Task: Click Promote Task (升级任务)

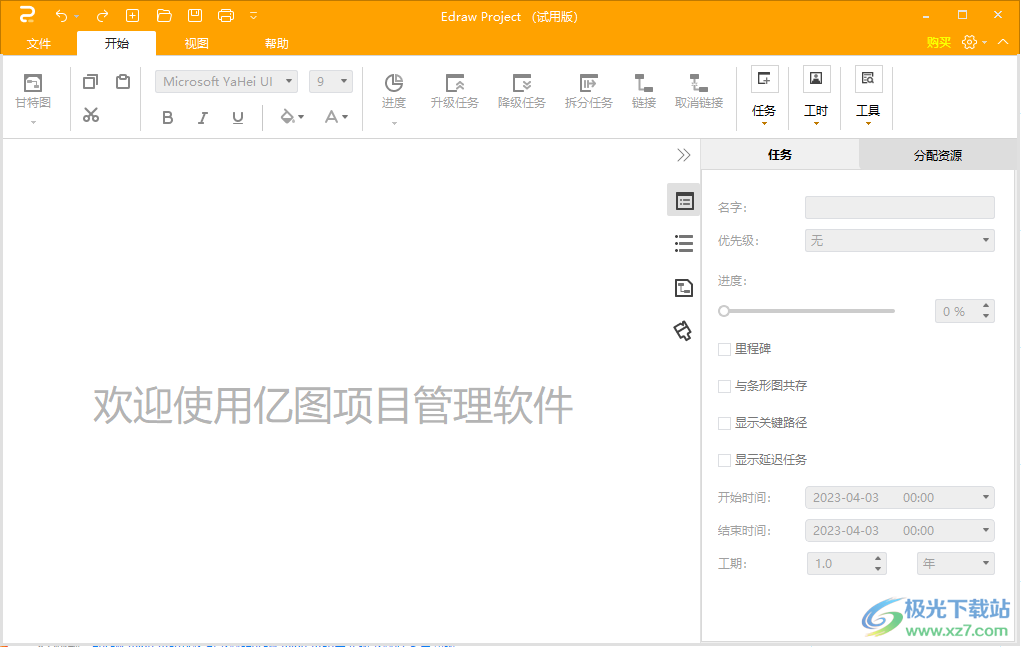Action: click(x=455, y=91)
